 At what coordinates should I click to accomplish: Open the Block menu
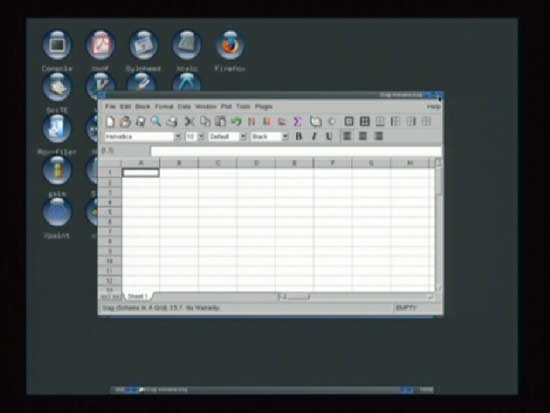142,106
